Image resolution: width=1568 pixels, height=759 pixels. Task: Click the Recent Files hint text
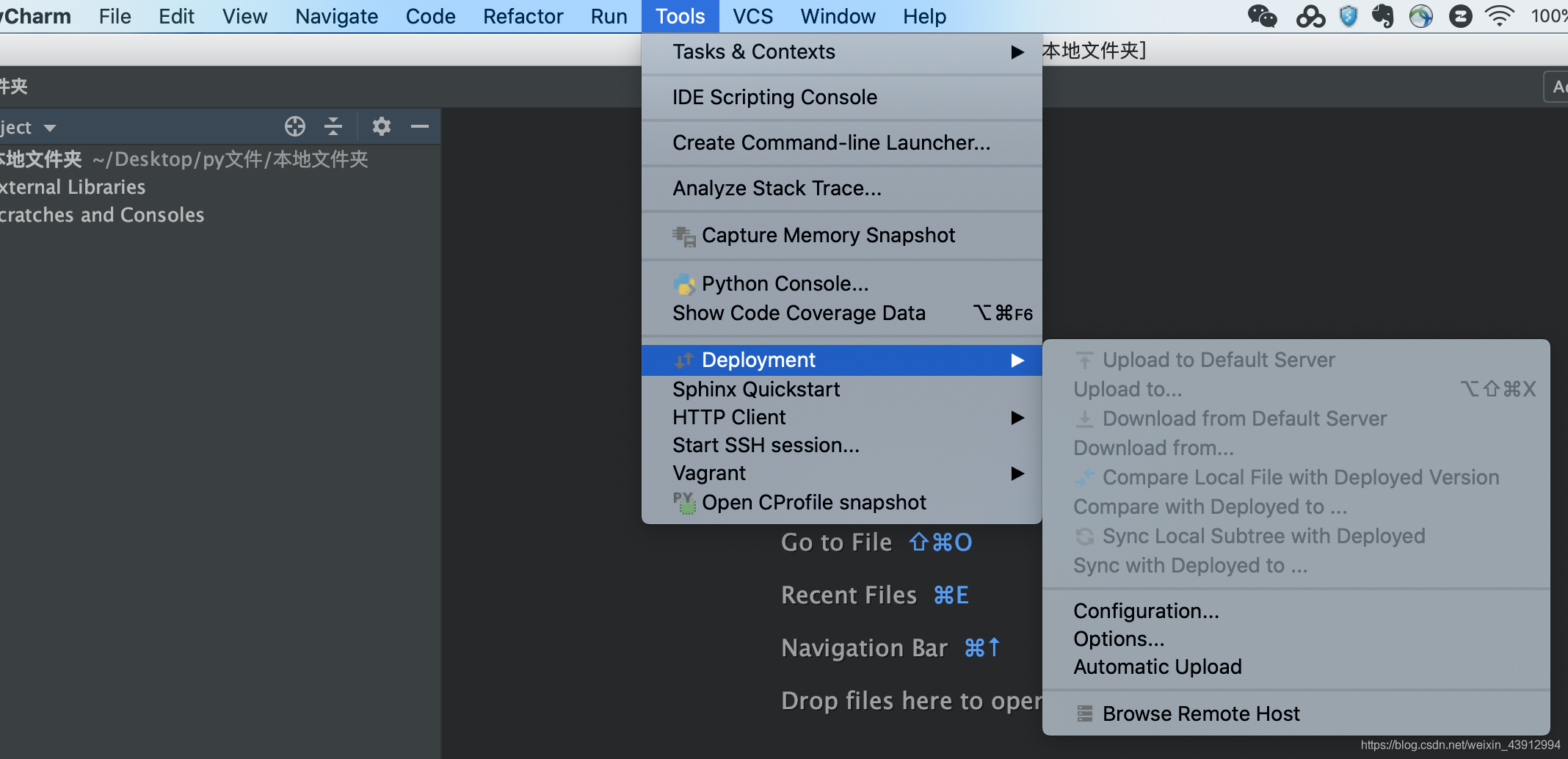tap(849, 595)
